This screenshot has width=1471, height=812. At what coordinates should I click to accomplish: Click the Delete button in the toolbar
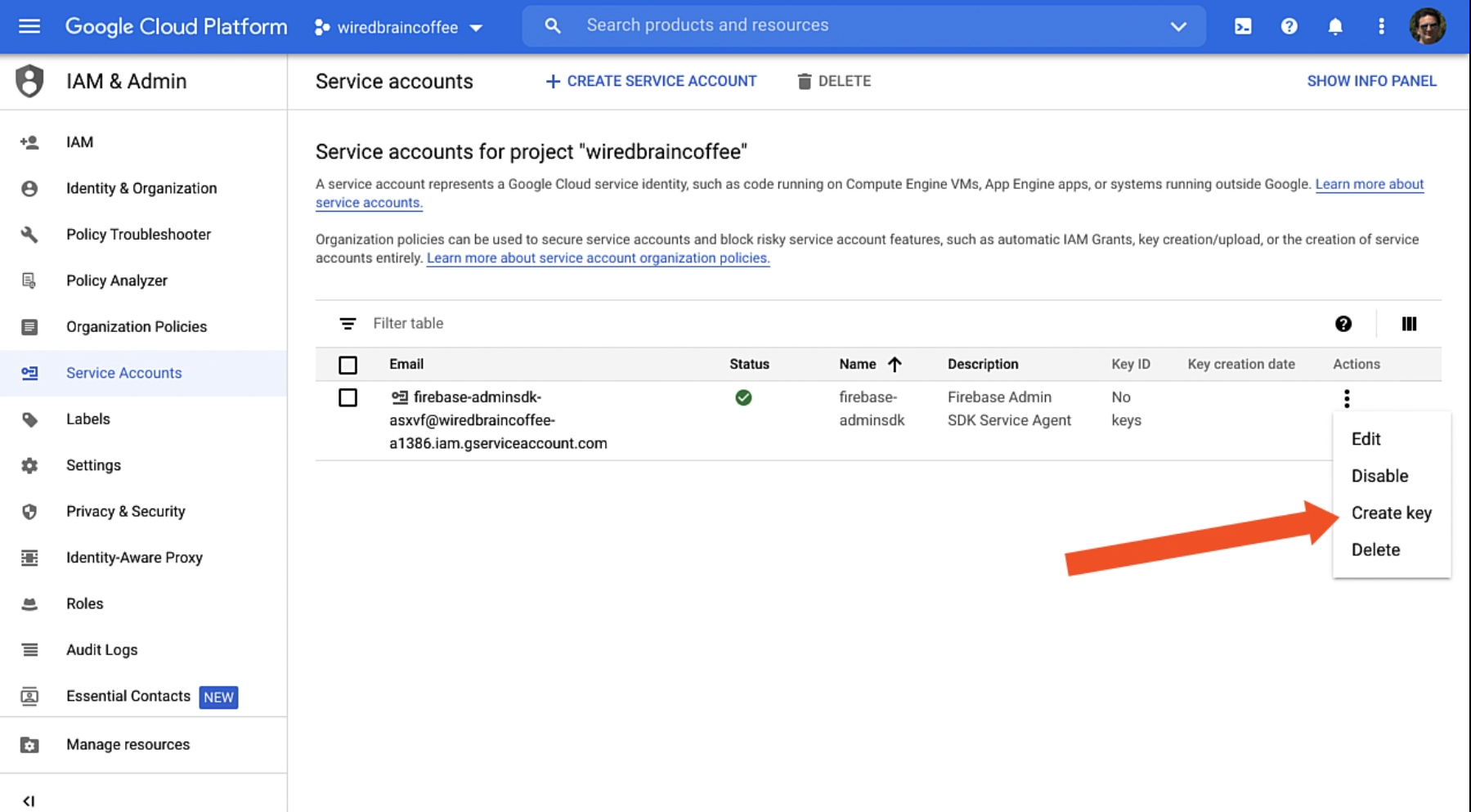834,81
